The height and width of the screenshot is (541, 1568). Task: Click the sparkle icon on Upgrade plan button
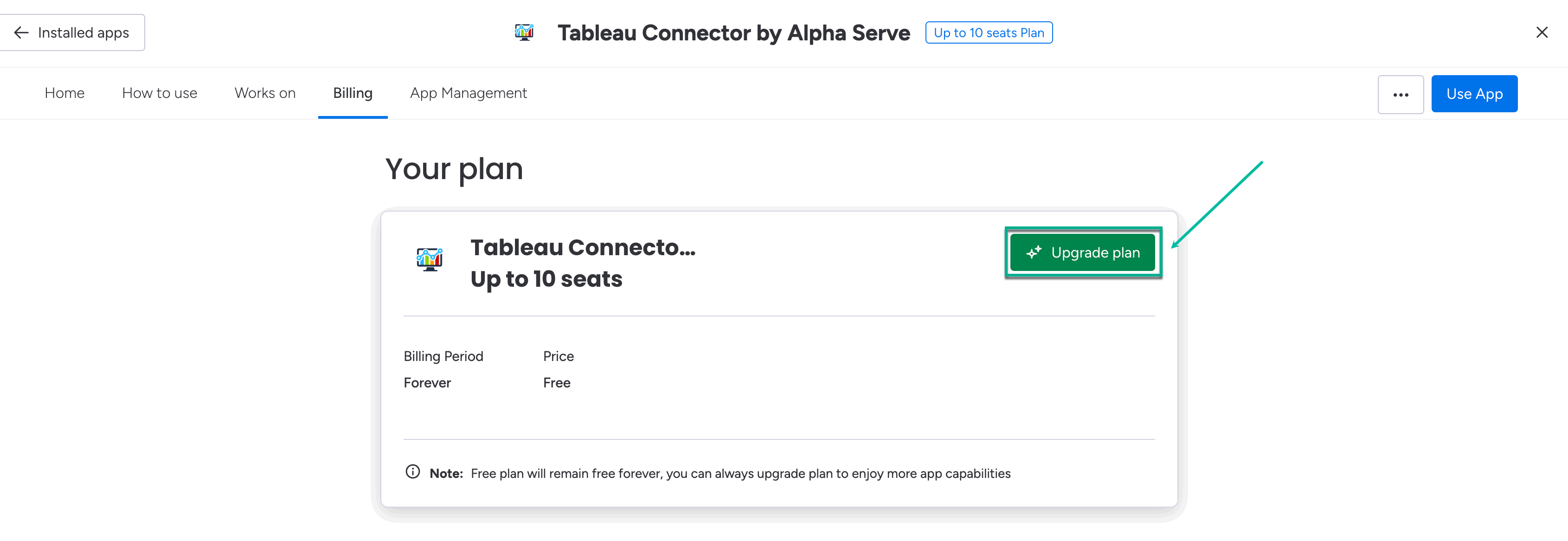coord(1034,252)
